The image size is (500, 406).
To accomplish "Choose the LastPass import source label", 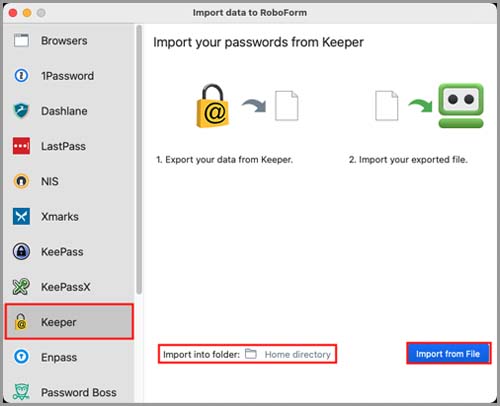I will click(x=63, y=146).
